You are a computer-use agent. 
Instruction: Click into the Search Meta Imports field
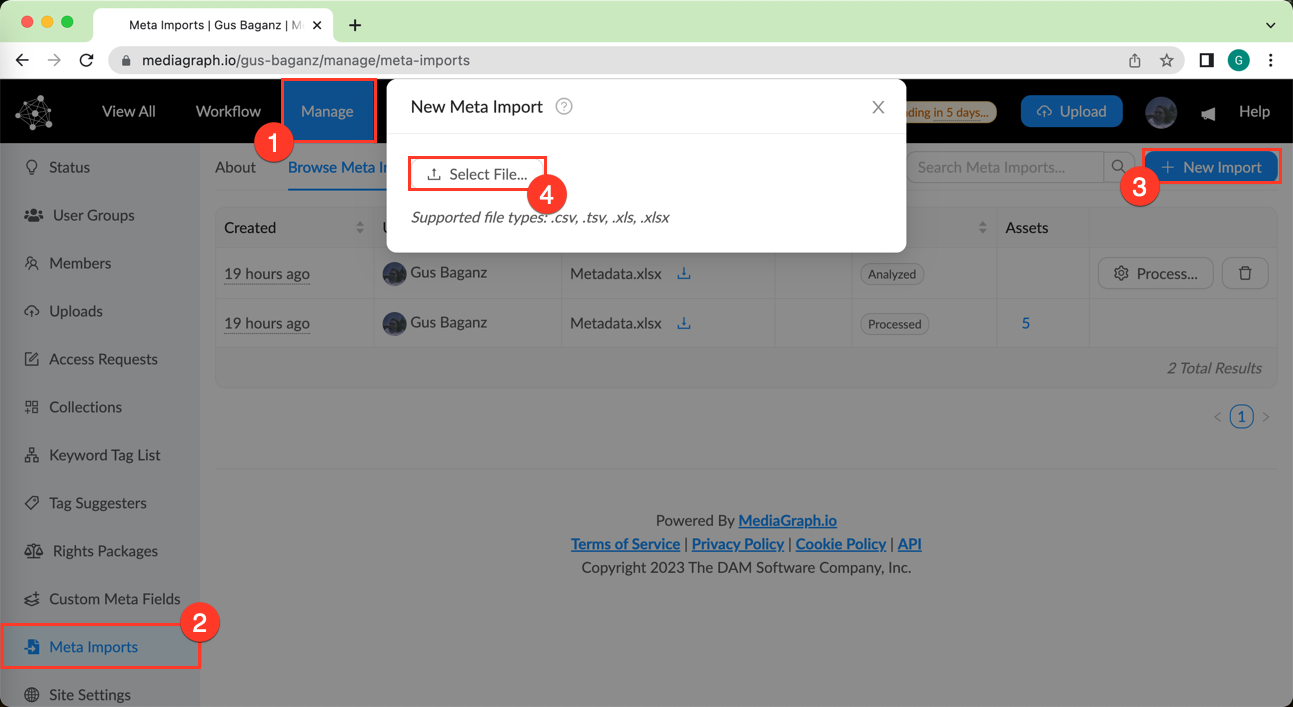click(1004, 167)
